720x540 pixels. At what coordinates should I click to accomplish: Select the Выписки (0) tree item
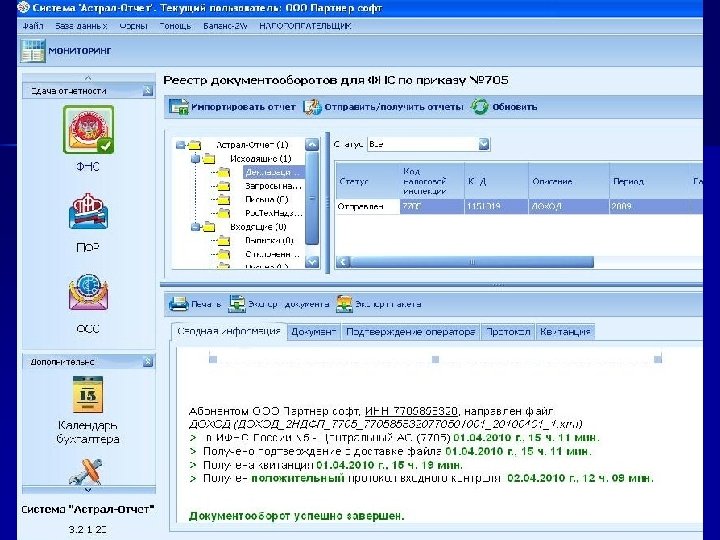point(270,240)
